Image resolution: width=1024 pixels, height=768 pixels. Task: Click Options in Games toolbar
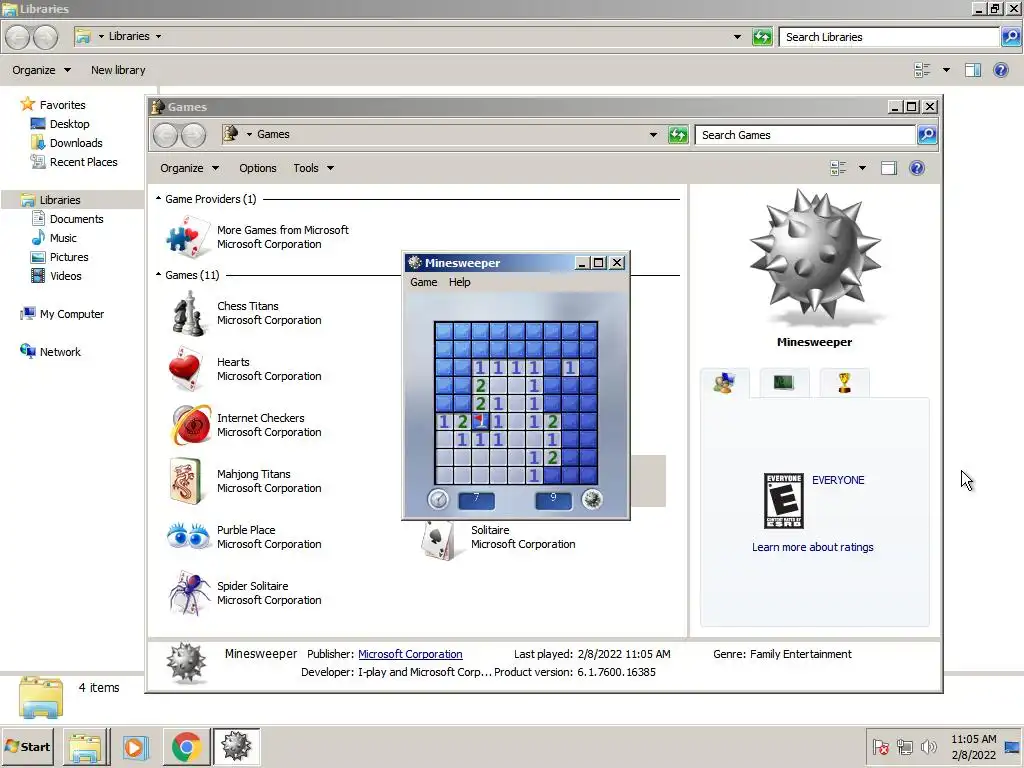click(x=257, y=168)
